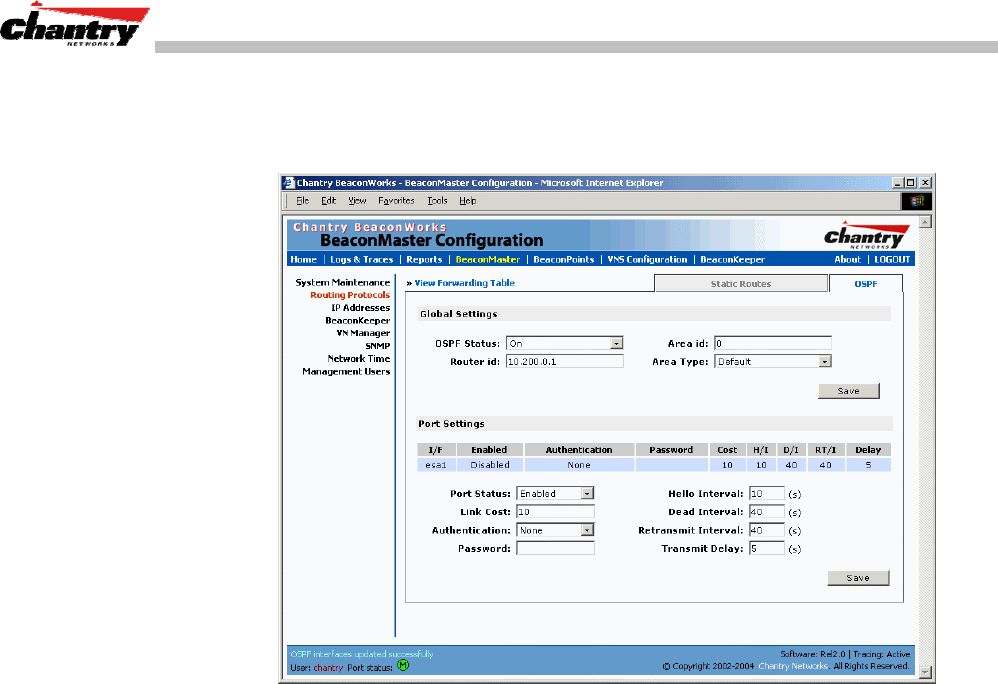Open the Reports page
Screen dimensions: 998x684
425,260
